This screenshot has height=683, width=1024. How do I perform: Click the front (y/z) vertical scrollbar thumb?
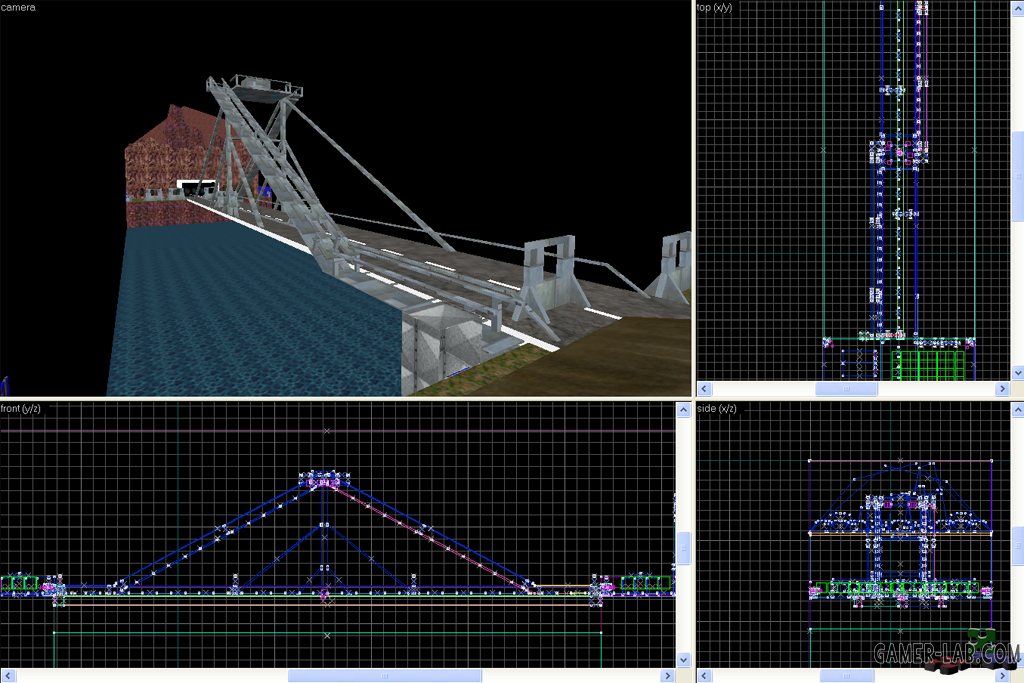683,548
